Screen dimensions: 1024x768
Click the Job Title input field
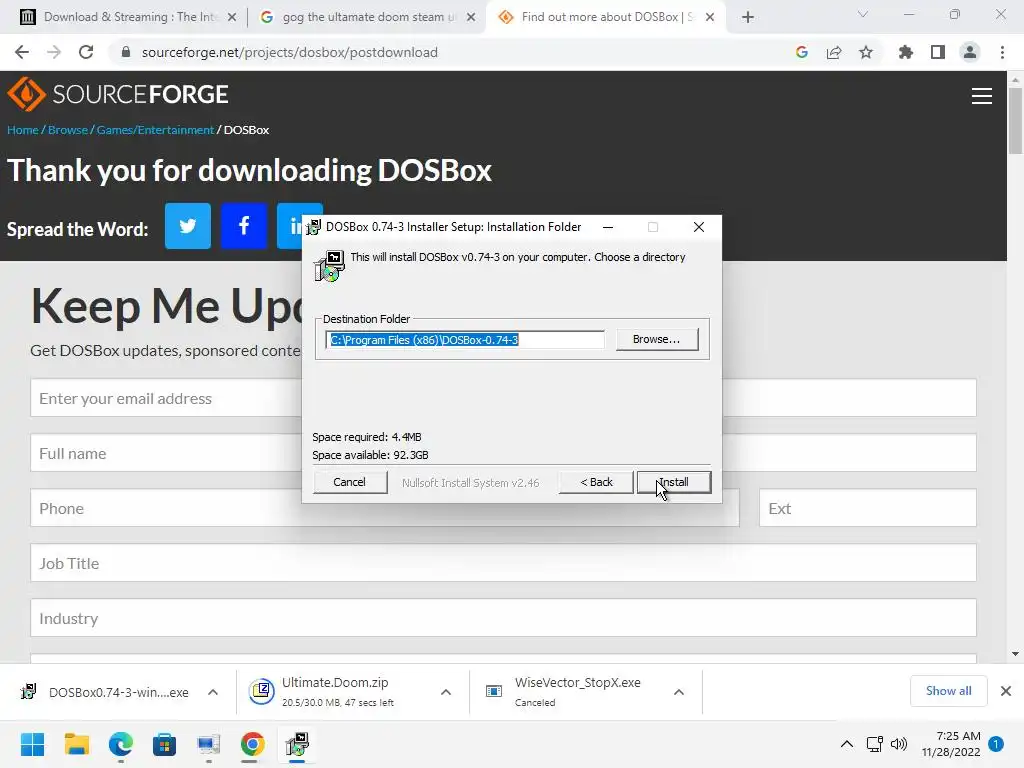tap(503, 562)
